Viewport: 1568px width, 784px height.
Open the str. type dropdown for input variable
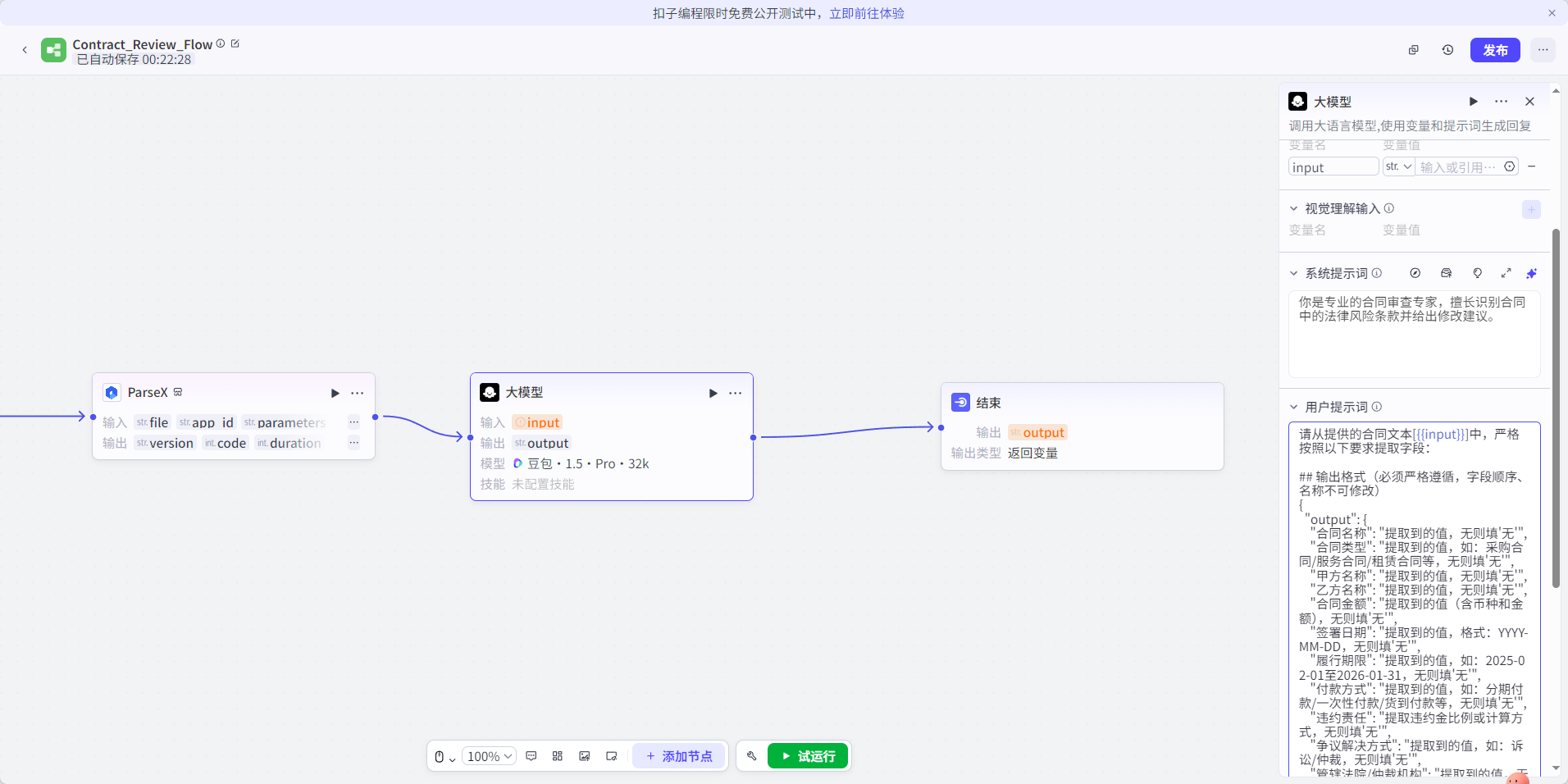point(1397,166)
